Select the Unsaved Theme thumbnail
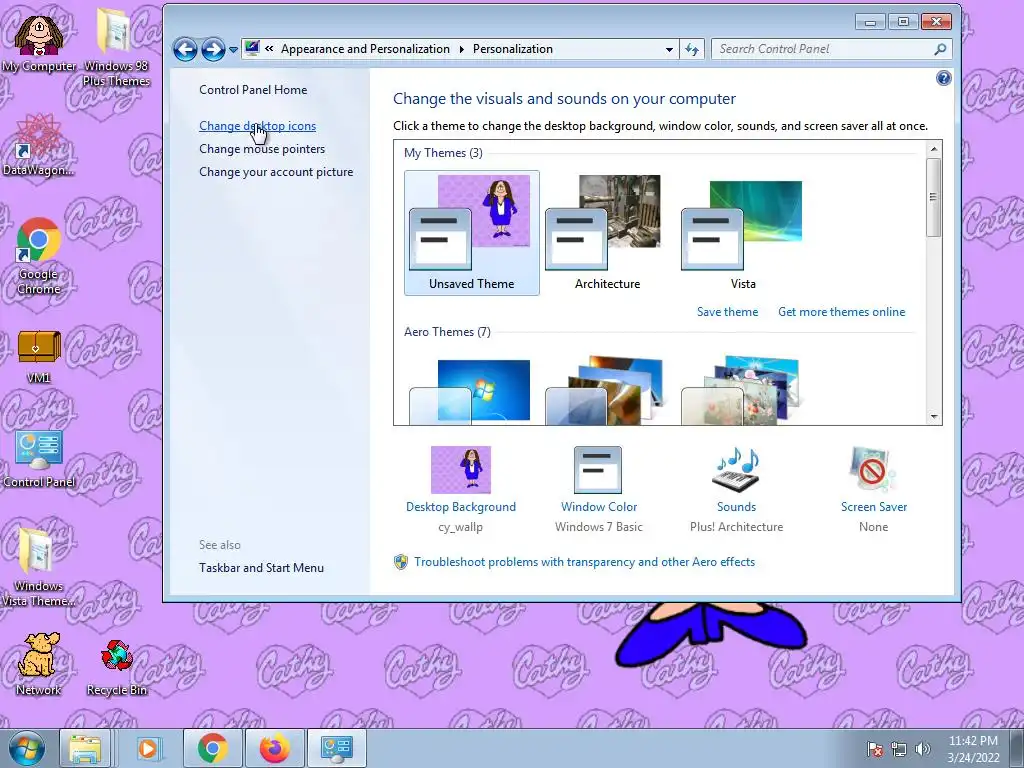The height and width of the screenshot is (768, 1024). click(472, 232)
